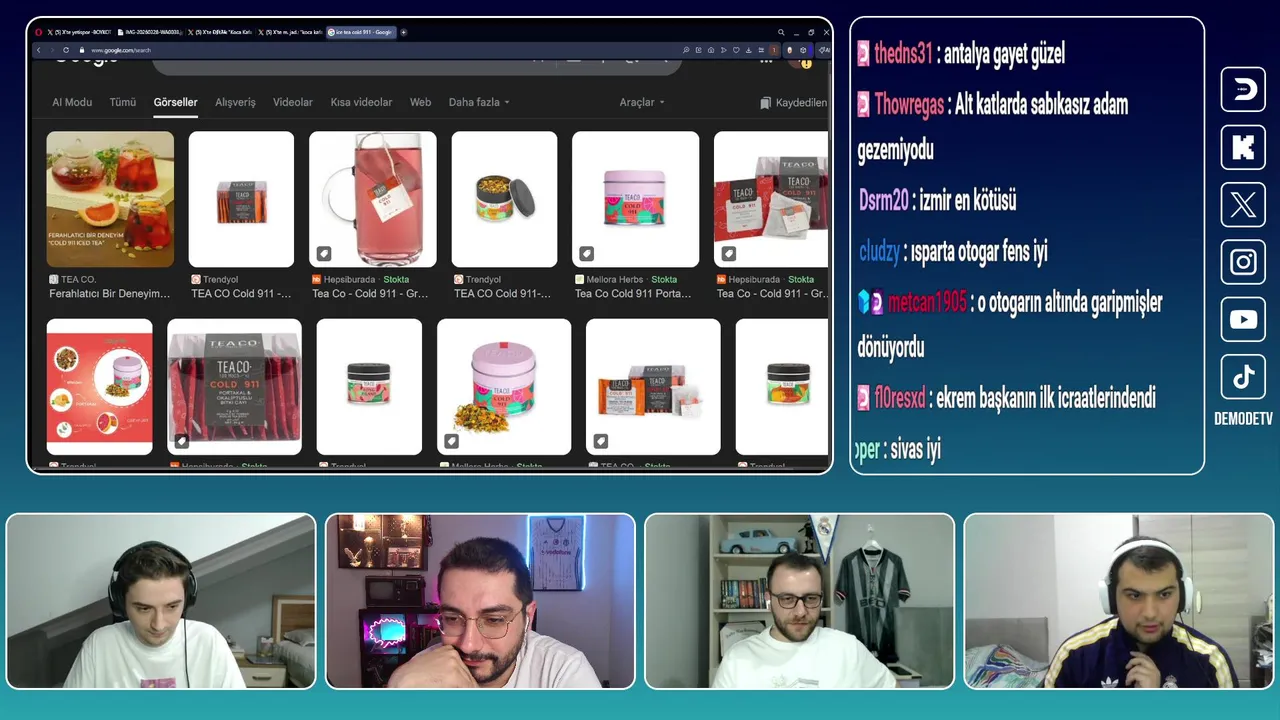Click the snapshot icon in Opera toolbar
Viewport: 1280px width, 720px height.
(x=698, y=50)
